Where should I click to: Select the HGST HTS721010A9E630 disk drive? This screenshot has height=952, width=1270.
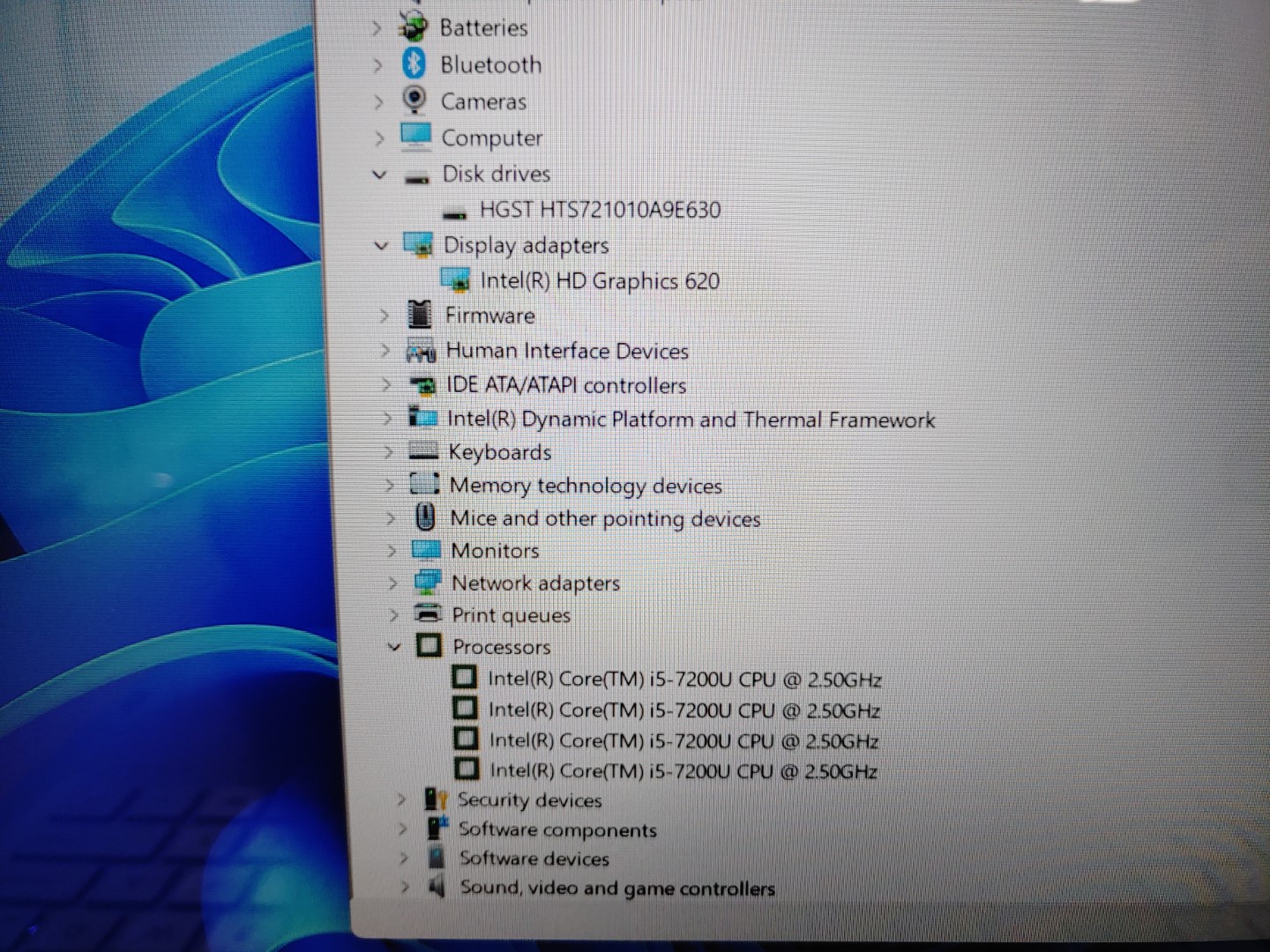pos(600,210)
